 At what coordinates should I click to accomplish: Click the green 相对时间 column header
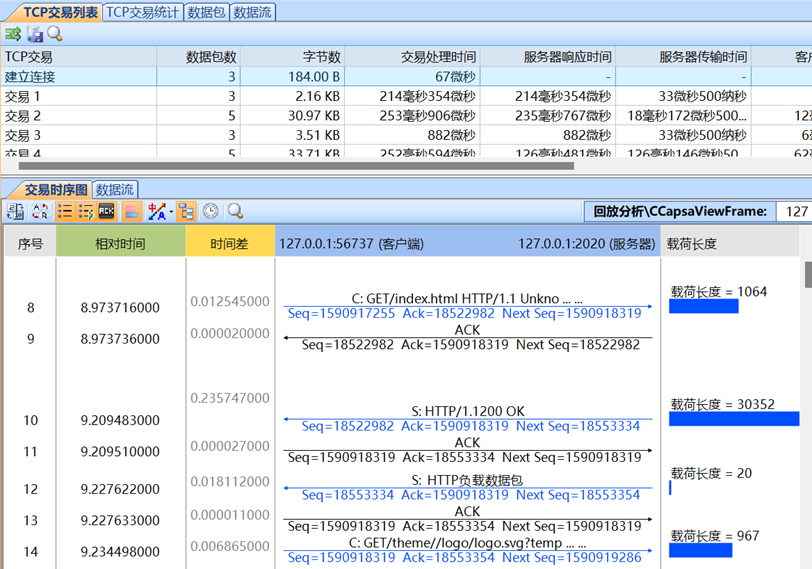[121, 243]
